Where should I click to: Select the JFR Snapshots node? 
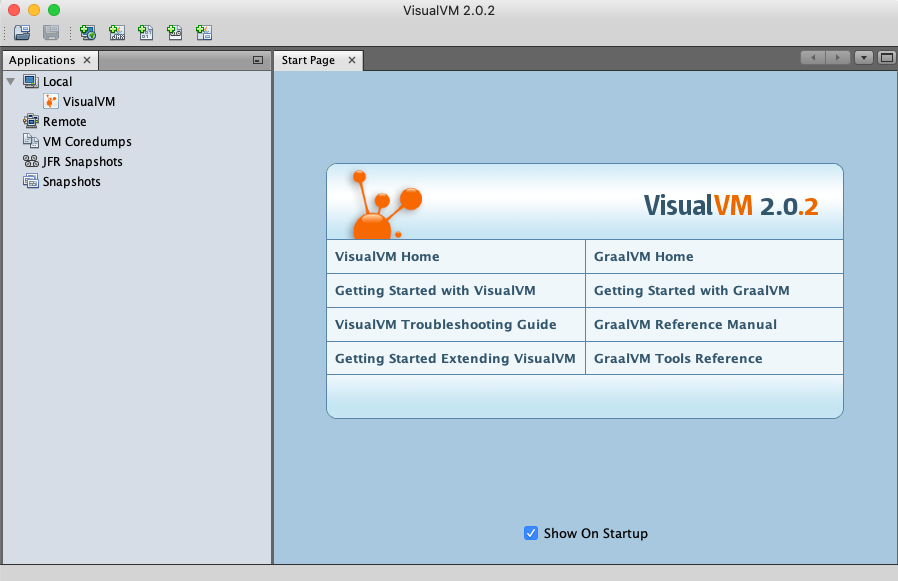click(x=82, y=162)
